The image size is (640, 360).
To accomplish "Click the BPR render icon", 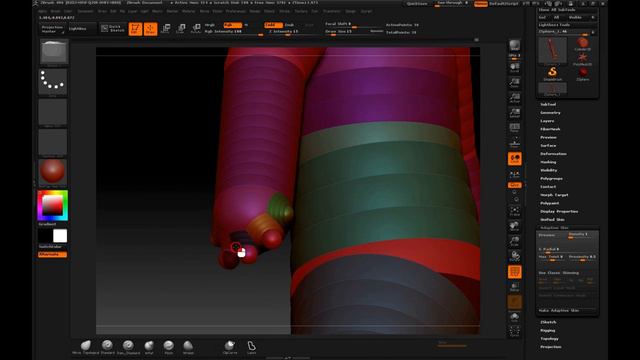I will pyautogui.click(x=514, y=46).
